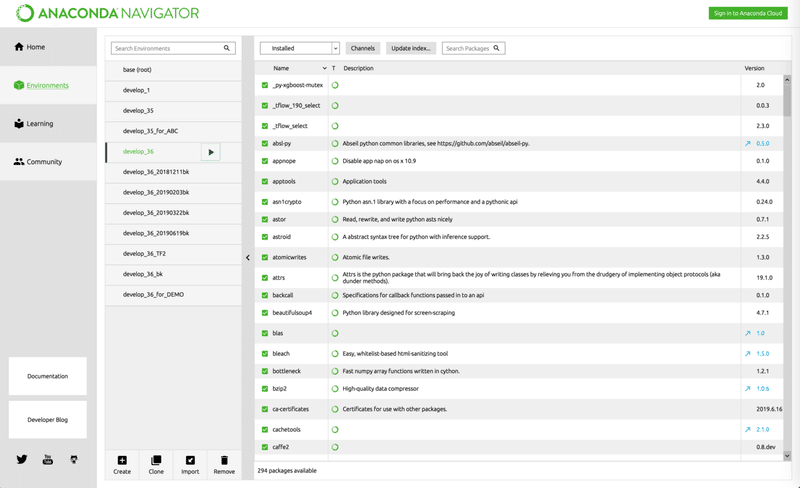Toggle the _tflow_190_select checkbox

tap(265, 106)
